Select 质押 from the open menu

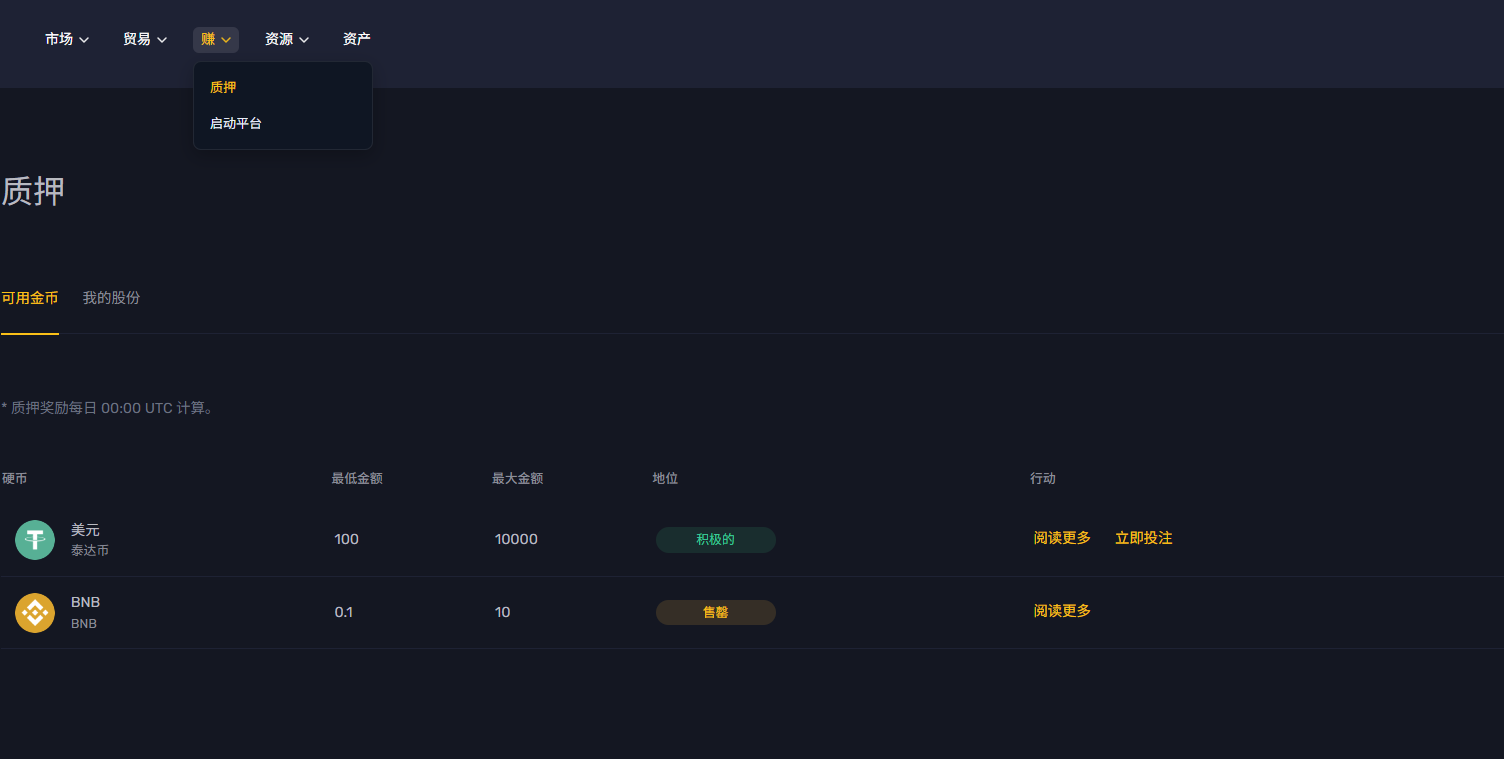pos(222,87)
